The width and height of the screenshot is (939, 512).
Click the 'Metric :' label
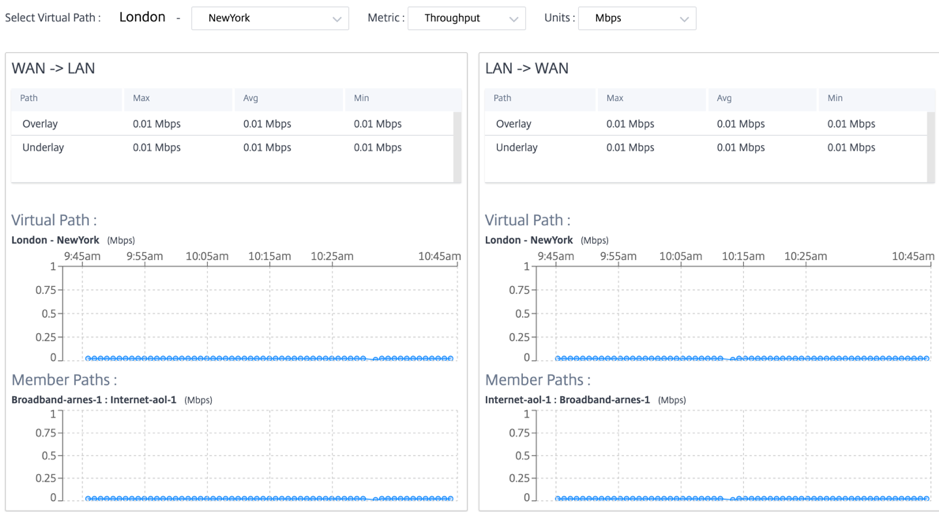click(384, 18)
